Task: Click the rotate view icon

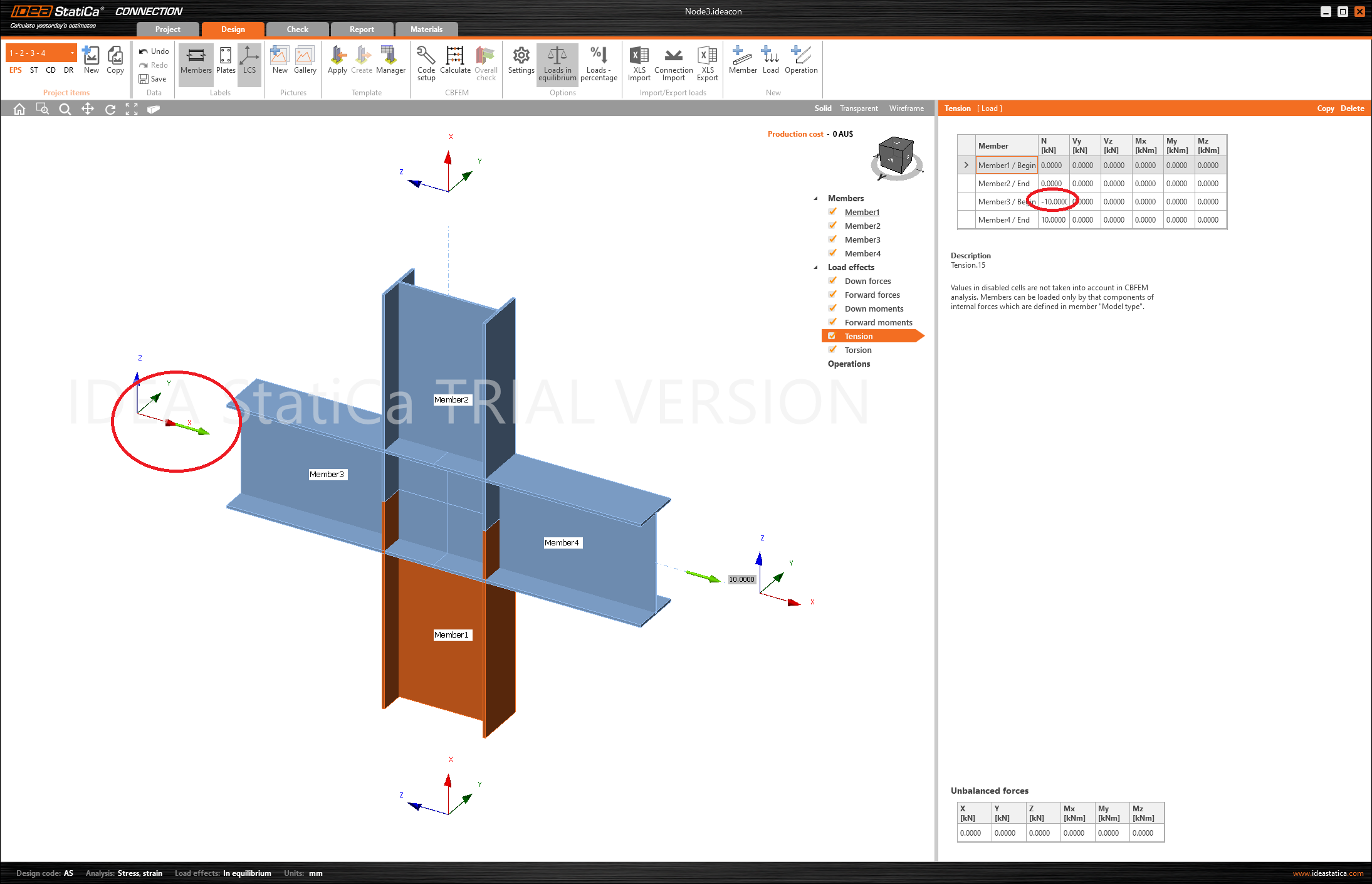Action: (110, 109)
